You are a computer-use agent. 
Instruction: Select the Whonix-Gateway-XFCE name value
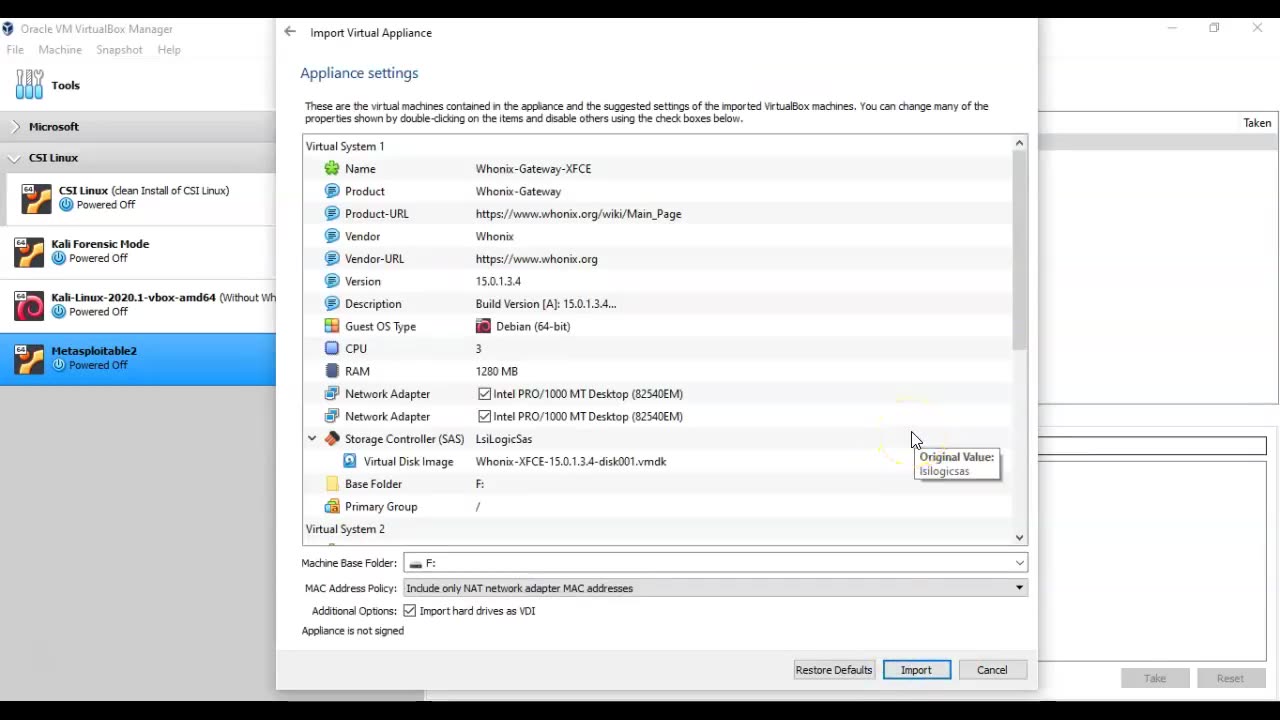coord(533,169)
